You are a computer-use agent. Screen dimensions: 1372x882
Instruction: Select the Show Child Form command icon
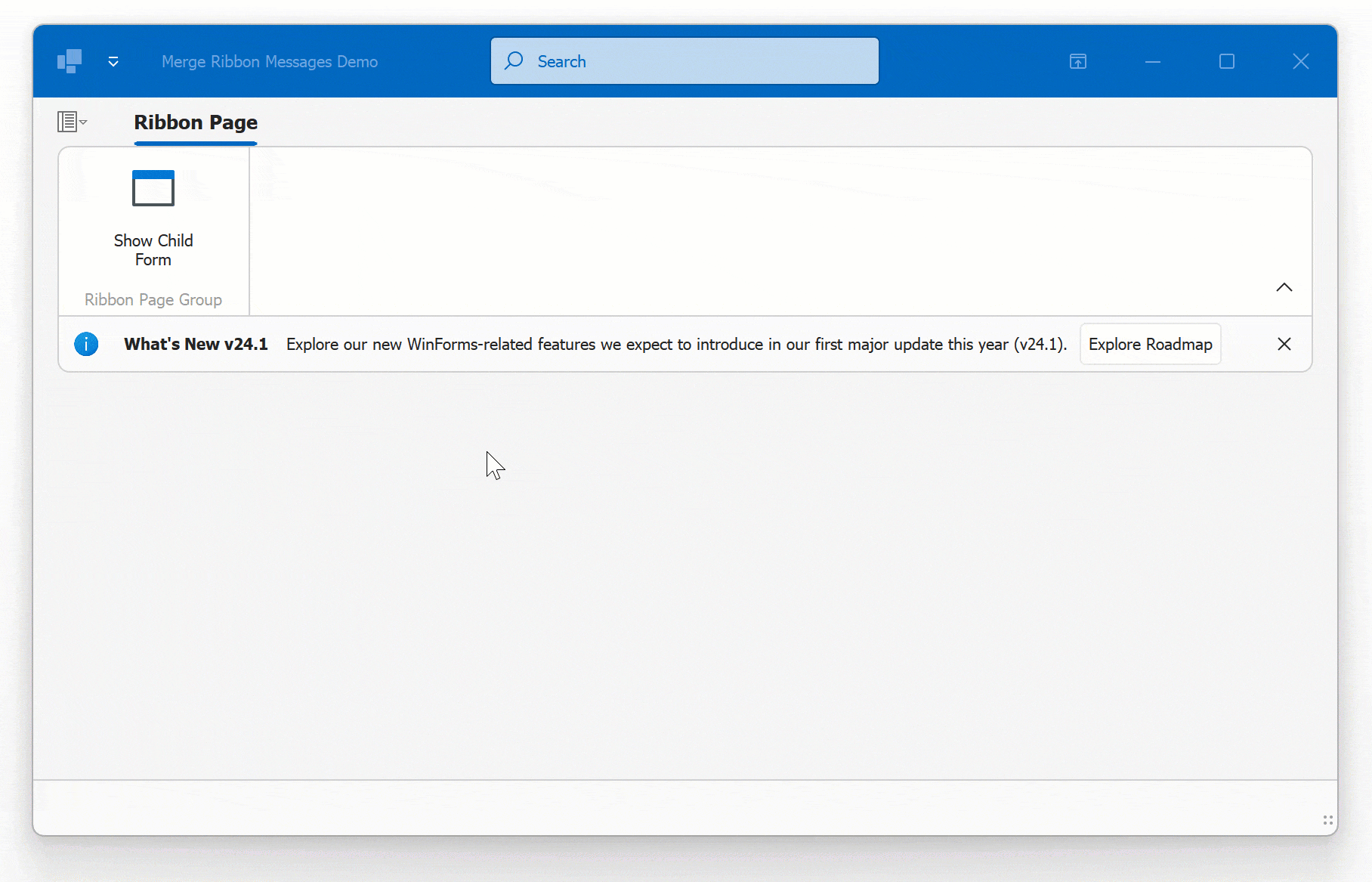pyautogui.click(x=153, y=188)
